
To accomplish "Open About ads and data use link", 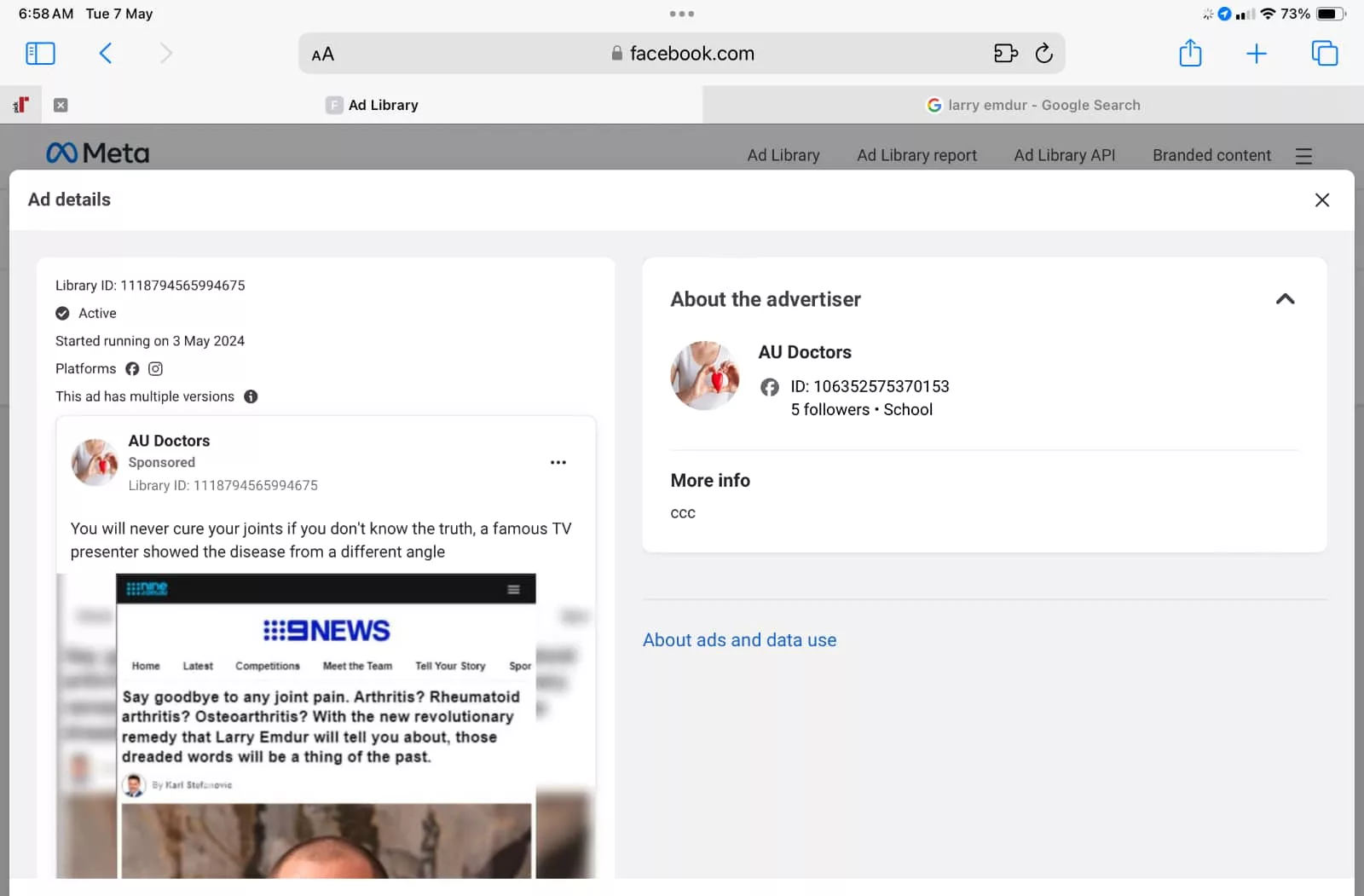I will pyautogui.click(x=739, y=640).
